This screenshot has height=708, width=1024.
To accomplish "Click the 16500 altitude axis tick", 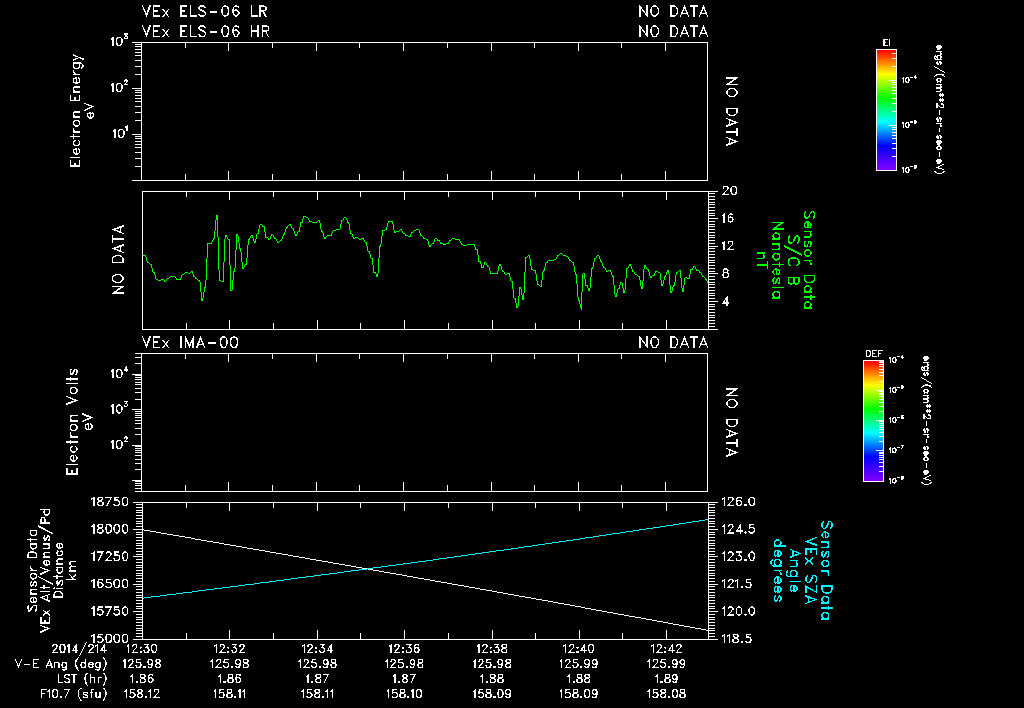I will pyautogui.click(x=110, y=584).
